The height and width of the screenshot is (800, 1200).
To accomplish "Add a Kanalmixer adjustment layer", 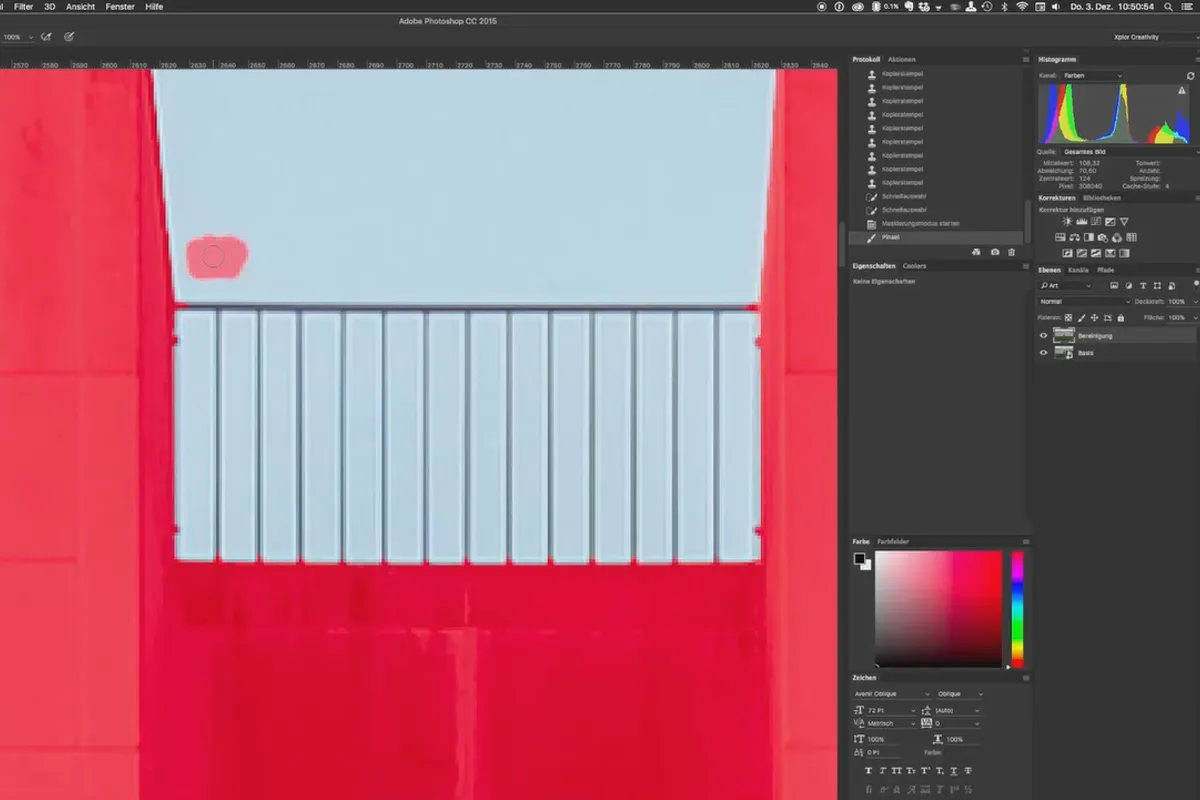I will [x=1117, y=238].
